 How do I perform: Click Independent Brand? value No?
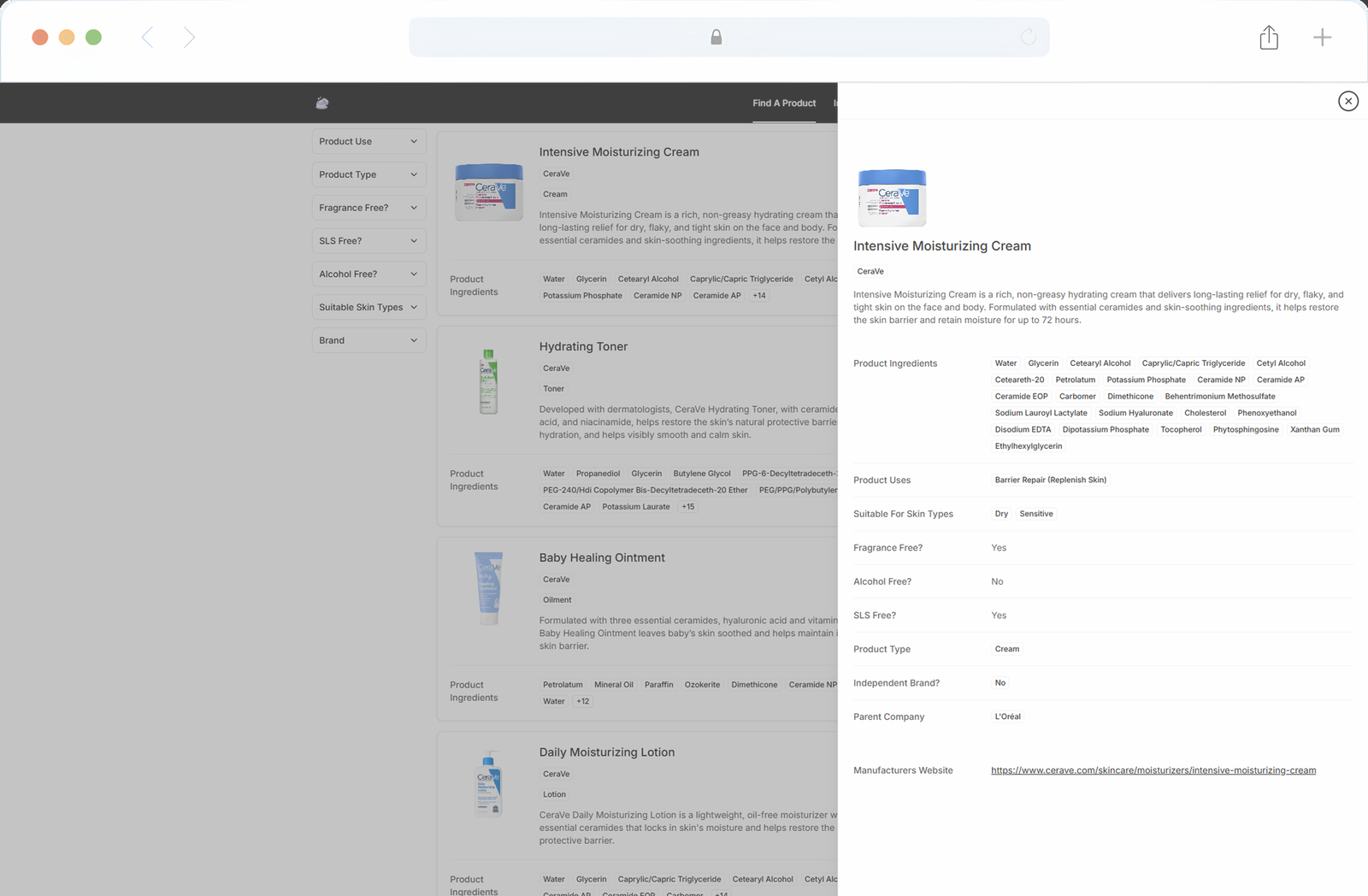1000,683
